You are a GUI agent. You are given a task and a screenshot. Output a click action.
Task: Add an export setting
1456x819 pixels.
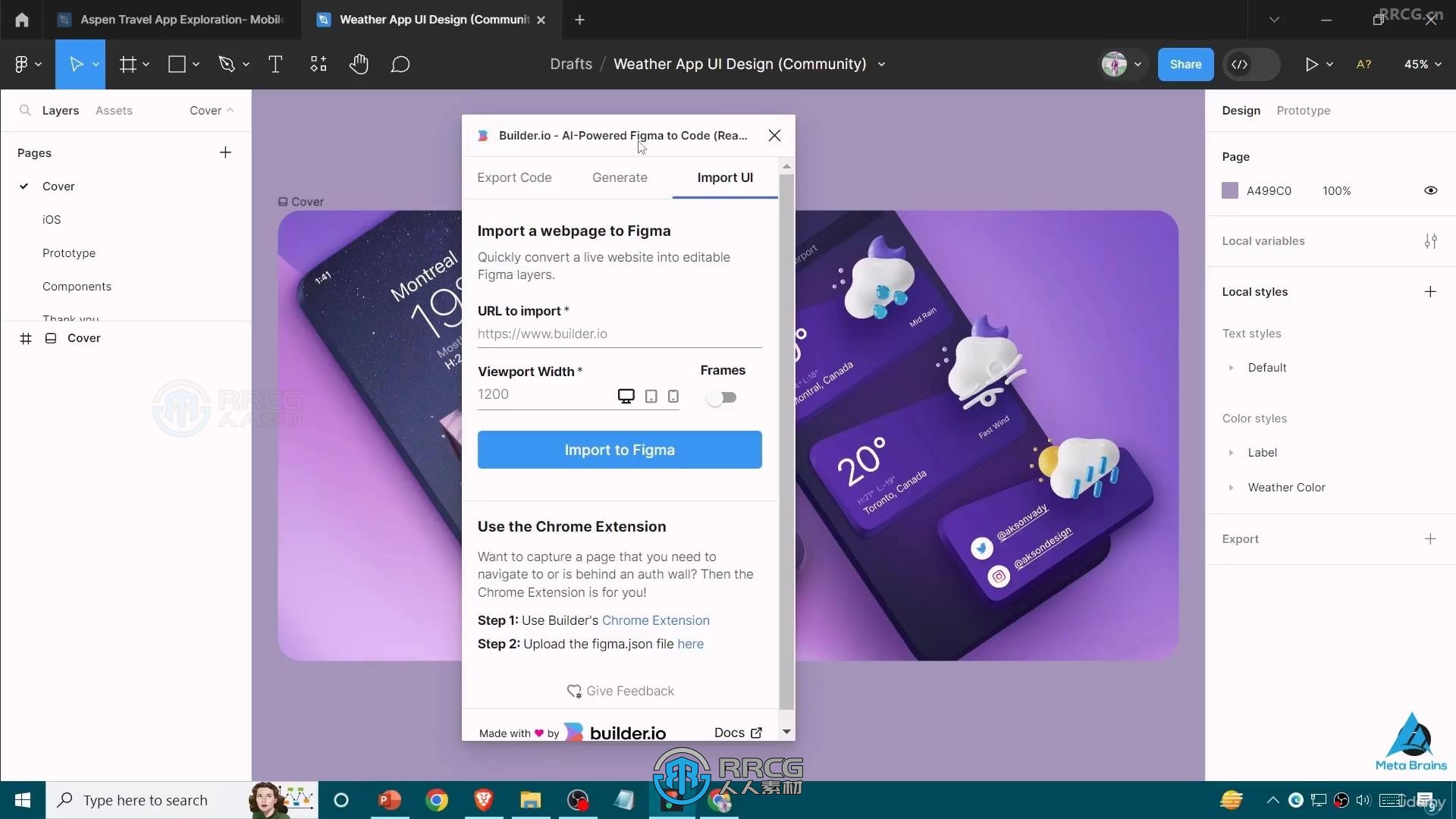[1430, 539]
